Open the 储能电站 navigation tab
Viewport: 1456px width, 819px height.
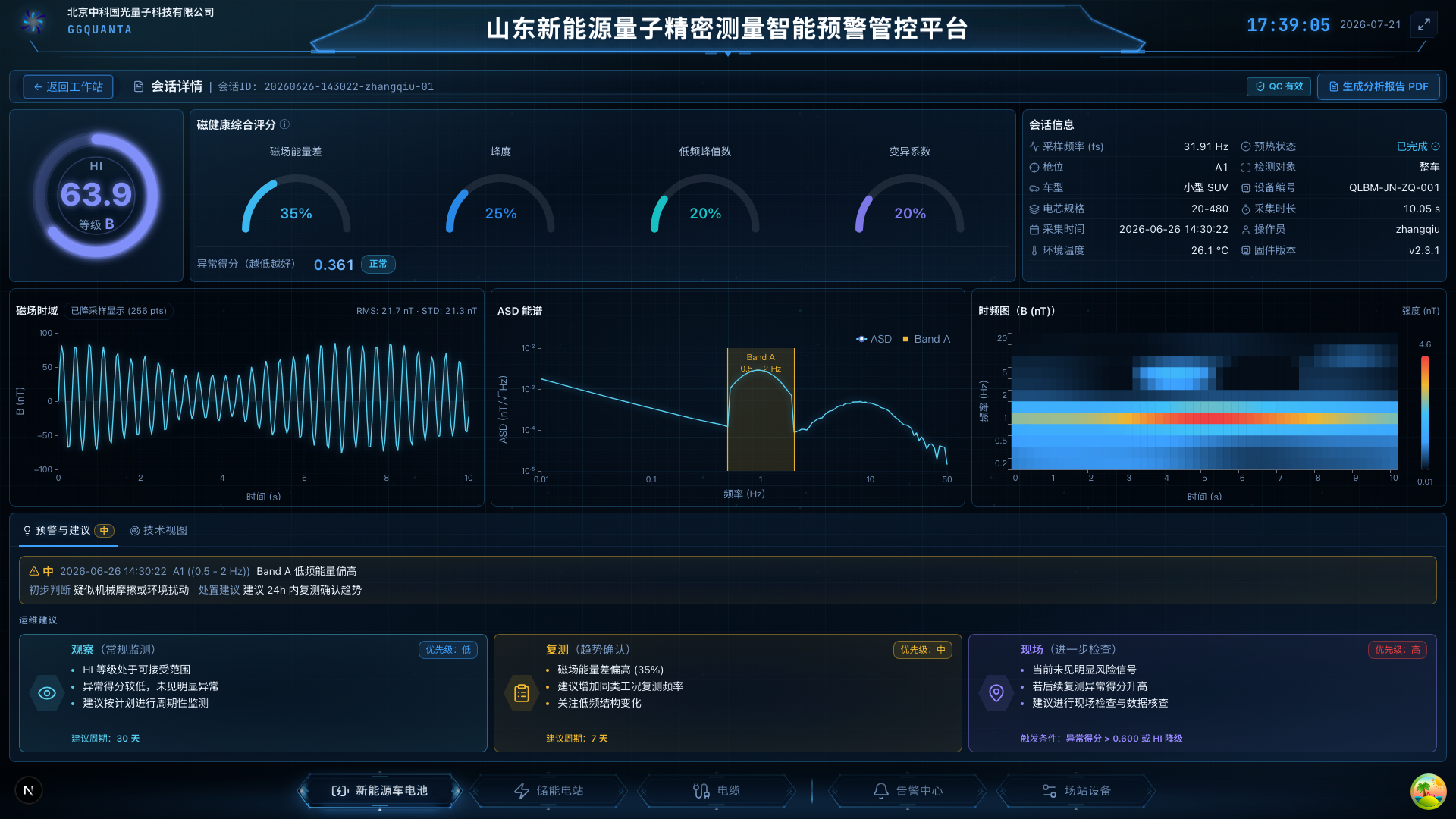pyautogui.click(x=549, y=791)
